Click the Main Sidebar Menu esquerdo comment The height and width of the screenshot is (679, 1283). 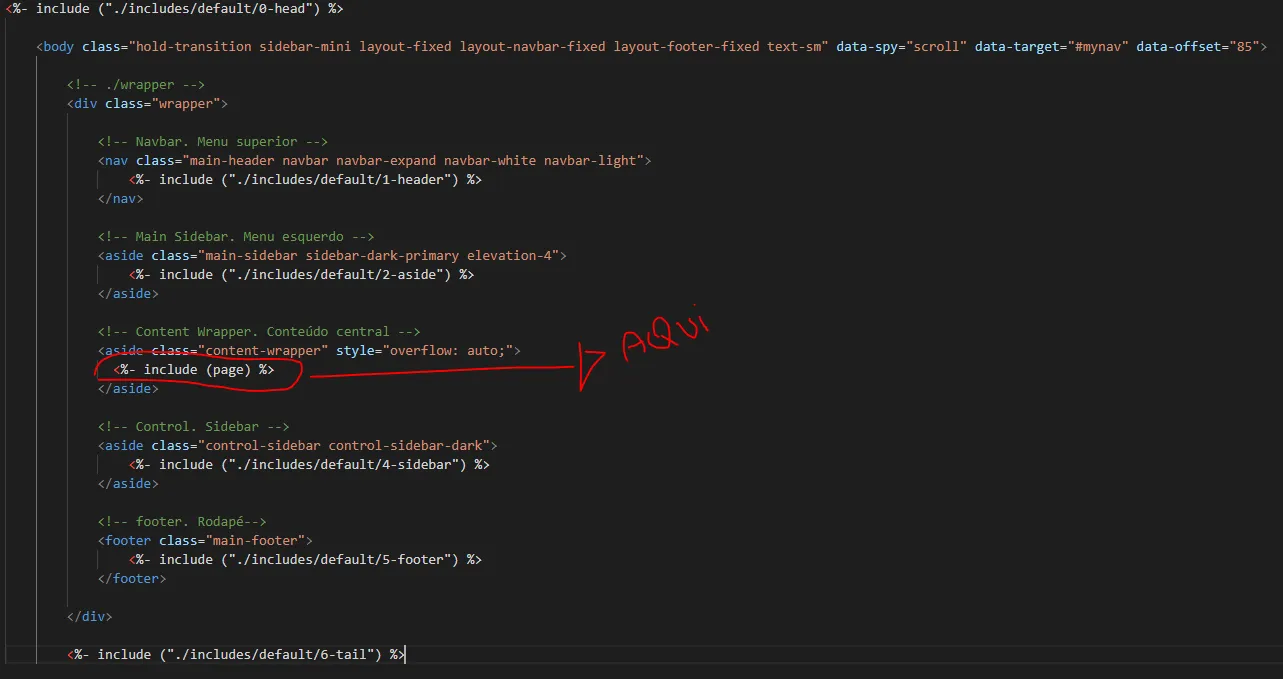point(236,237)
